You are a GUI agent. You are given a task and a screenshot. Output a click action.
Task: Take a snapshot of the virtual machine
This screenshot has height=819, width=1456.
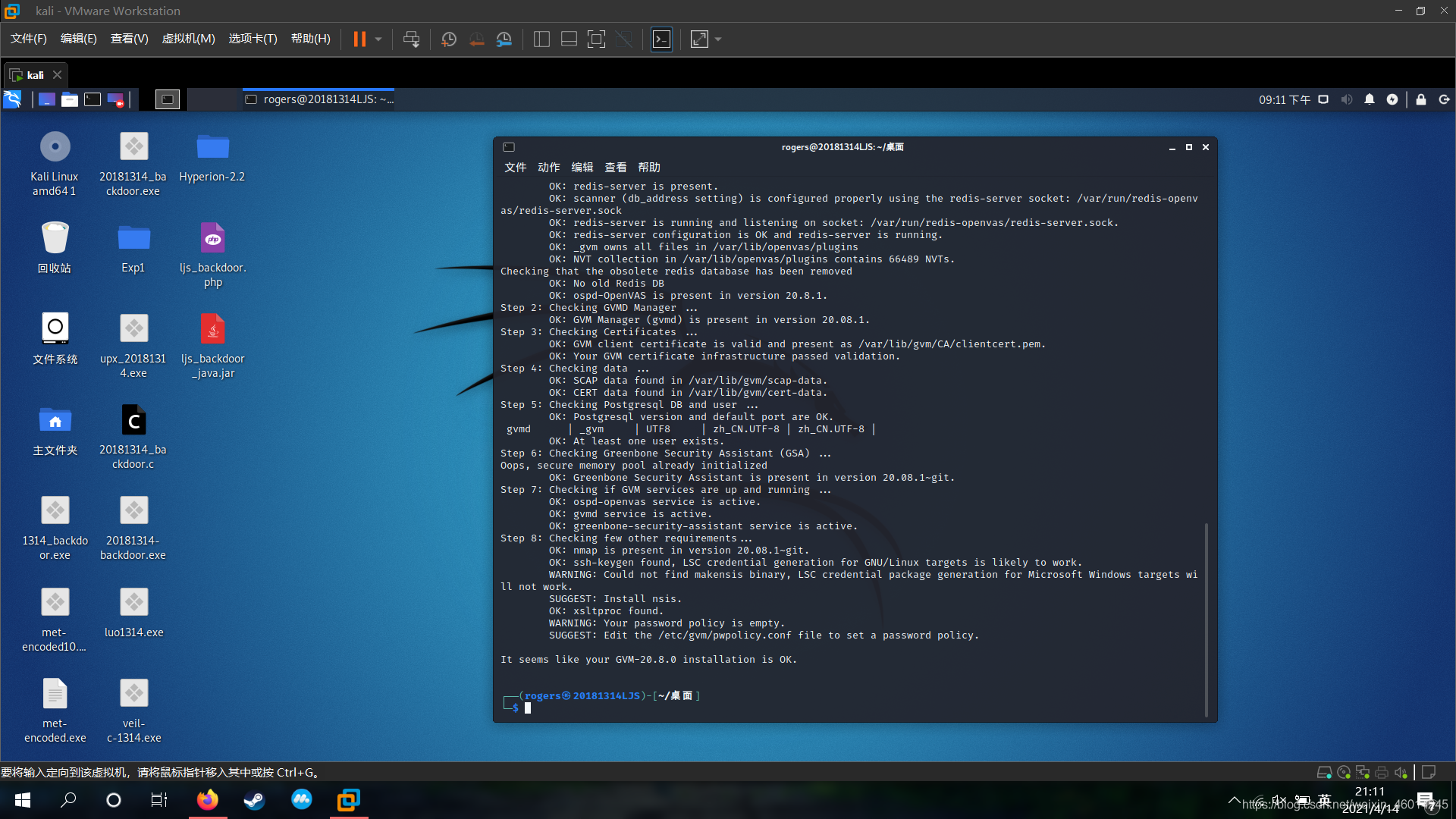tap(449, 39)
